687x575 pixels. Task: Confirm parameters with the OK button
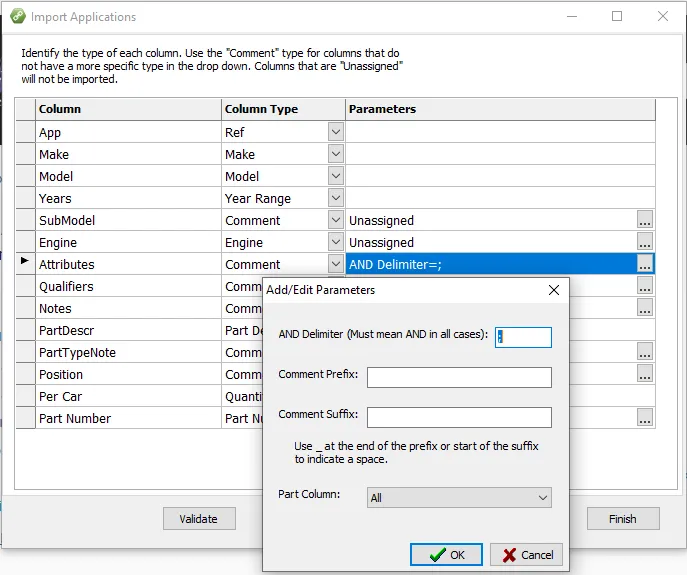pos(446,555)
